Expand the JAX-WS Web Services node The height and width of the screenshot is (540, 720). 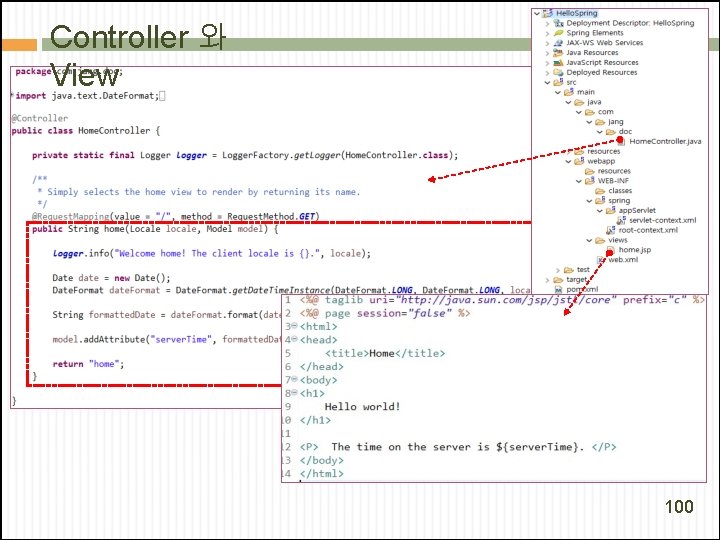click(x=547, y=43)
